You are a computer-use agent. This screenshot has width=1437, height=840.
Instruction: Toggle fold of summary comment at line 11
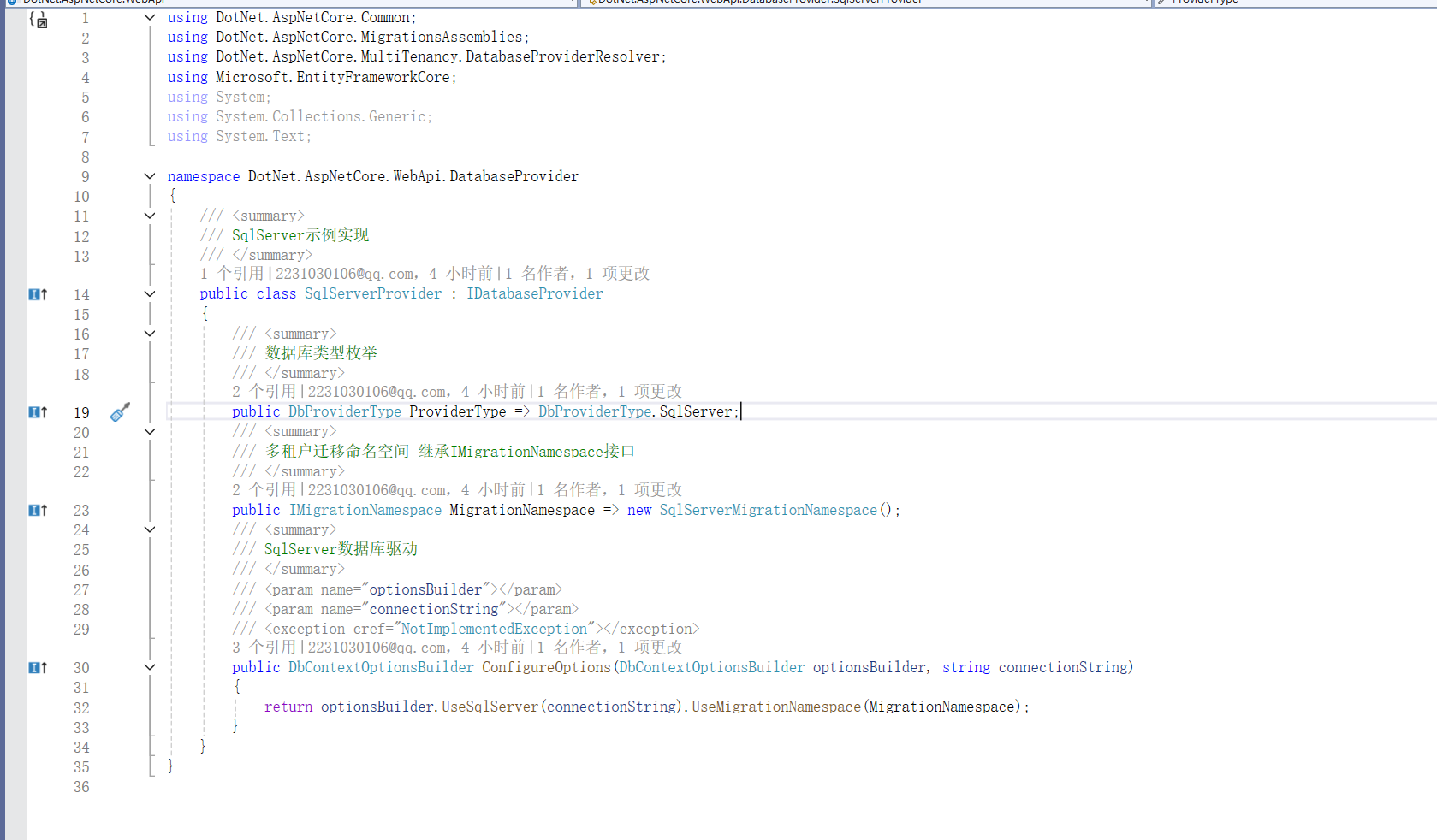coord(149,216)
